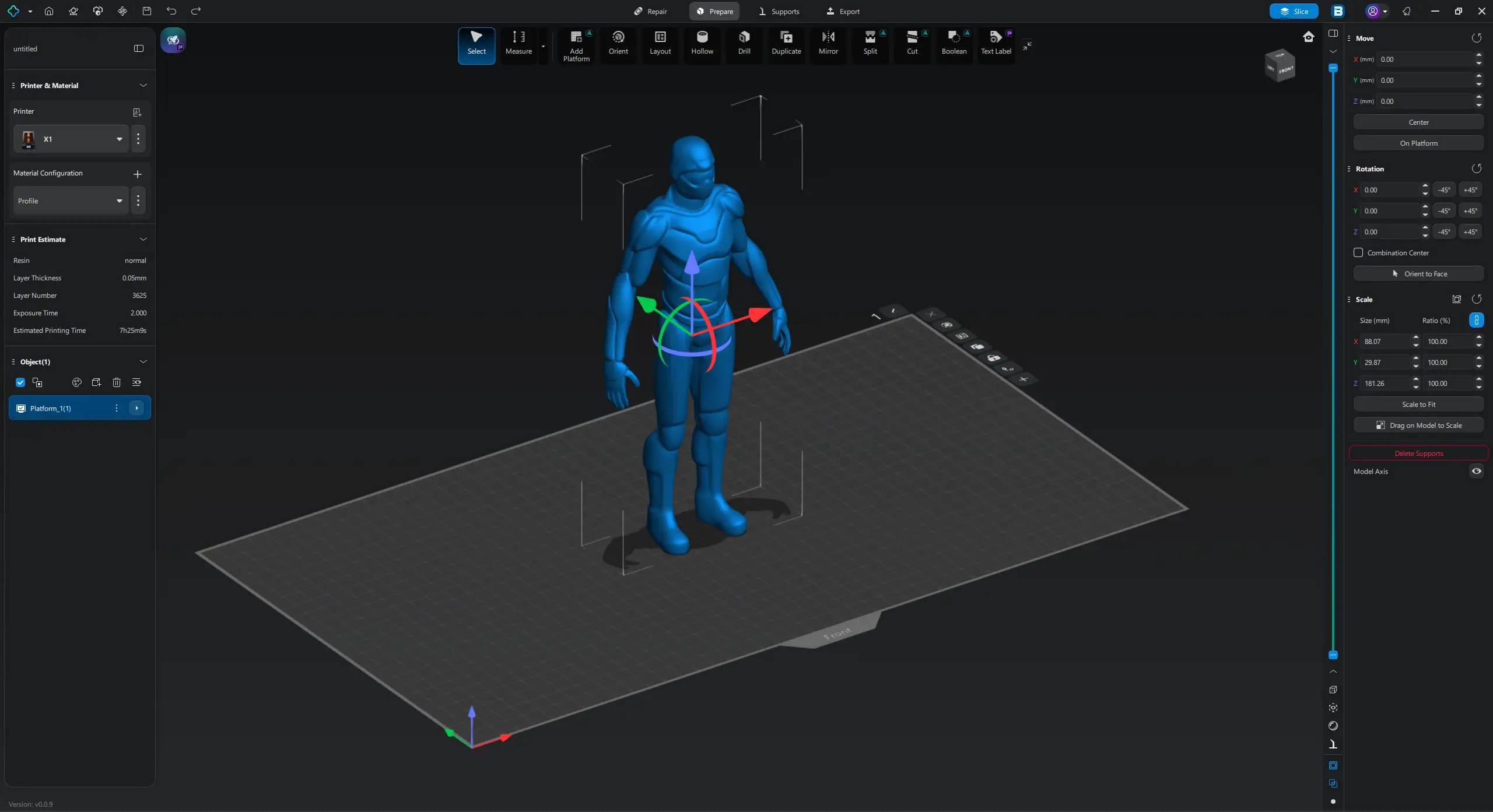This screenshot has height=812, width=1493.
Task: Select the Measure tool
Action: click(x=518, y=44)
